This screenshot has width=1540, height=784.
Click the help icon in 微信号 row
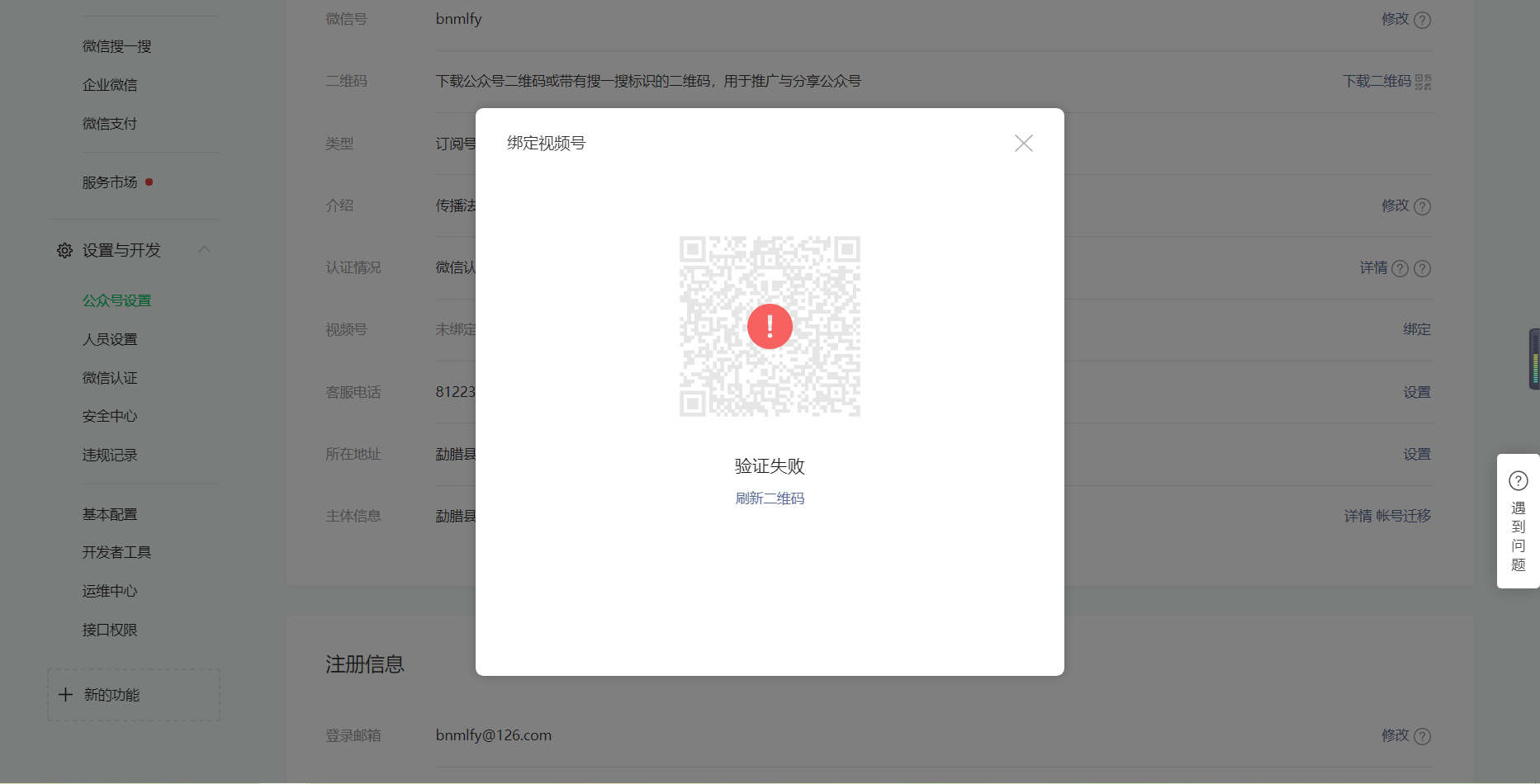(1422, 20)
